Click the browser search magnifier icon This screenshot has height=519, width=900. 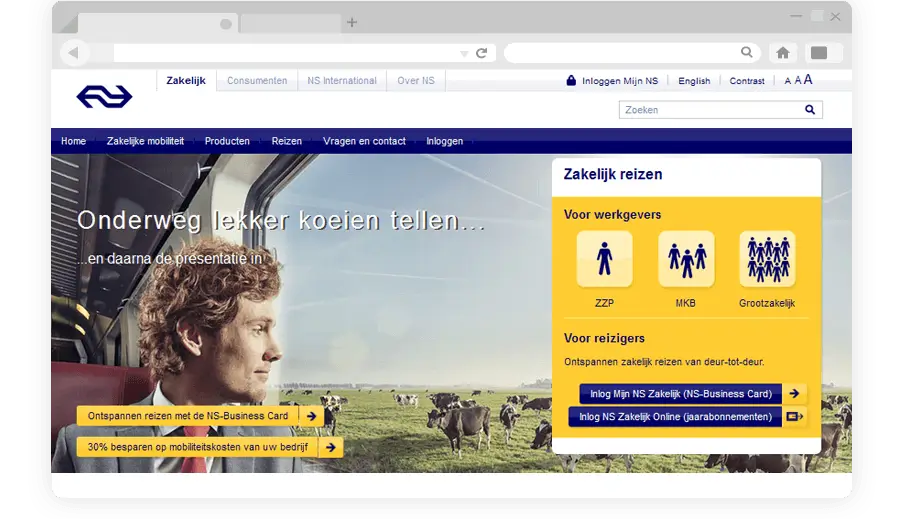point(746,52)
